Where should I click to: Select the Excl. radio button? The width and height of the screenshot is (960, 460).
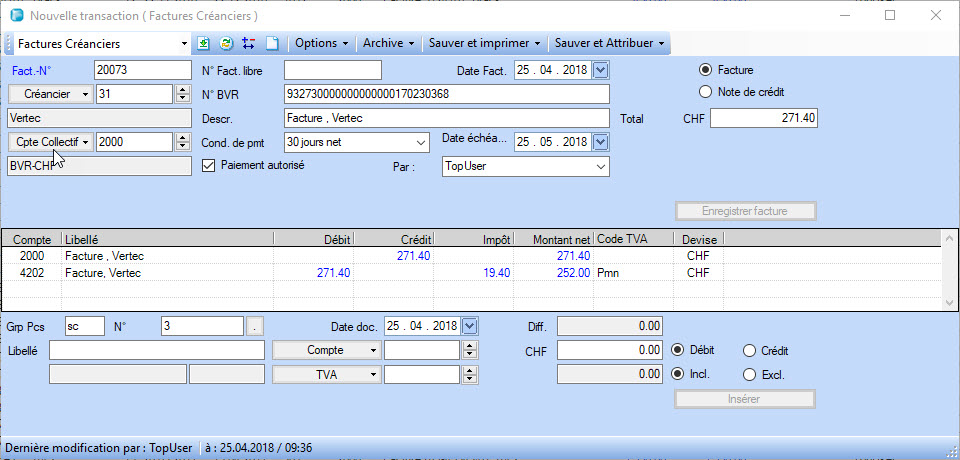pyautogui.click(x=749, y=375)
